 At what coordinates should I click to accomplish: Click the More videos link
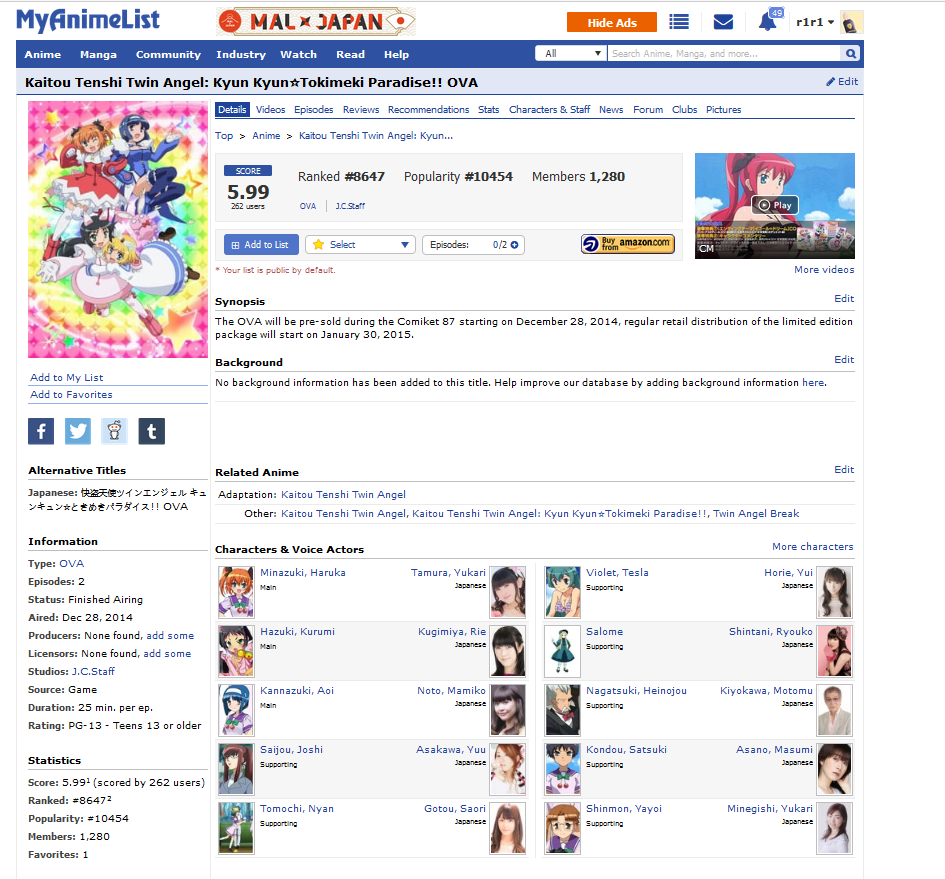pos(824,269)
